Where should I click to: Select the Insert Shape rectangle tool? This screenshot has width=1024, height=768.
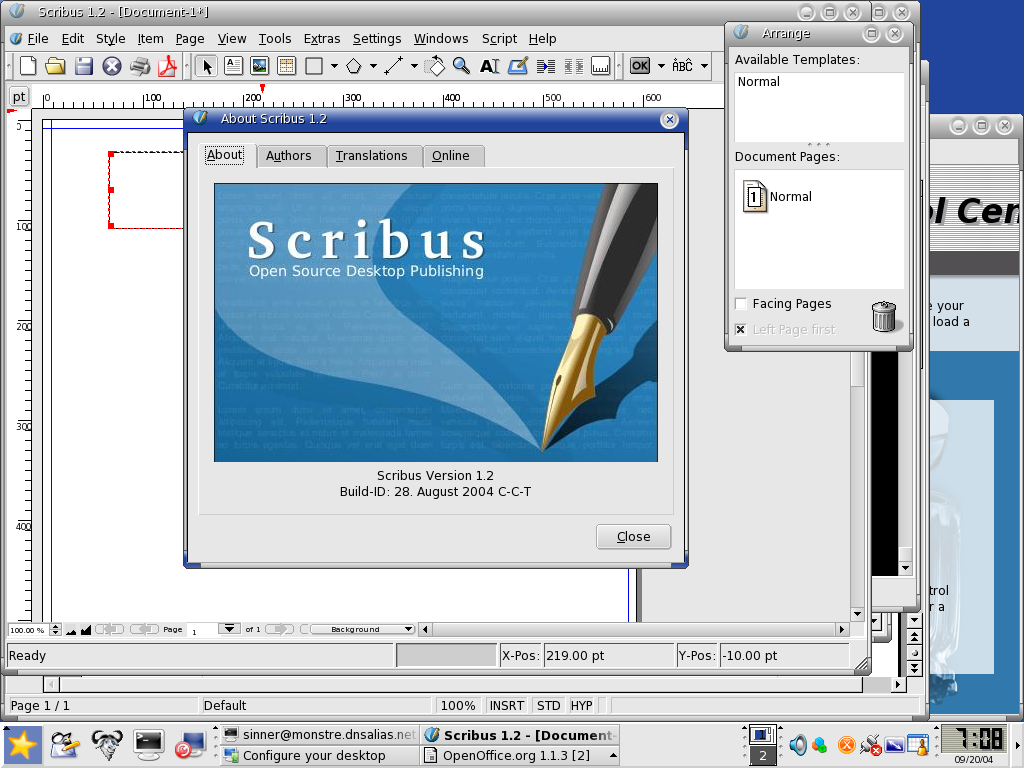pyautogui.click(x=314, y=66)
